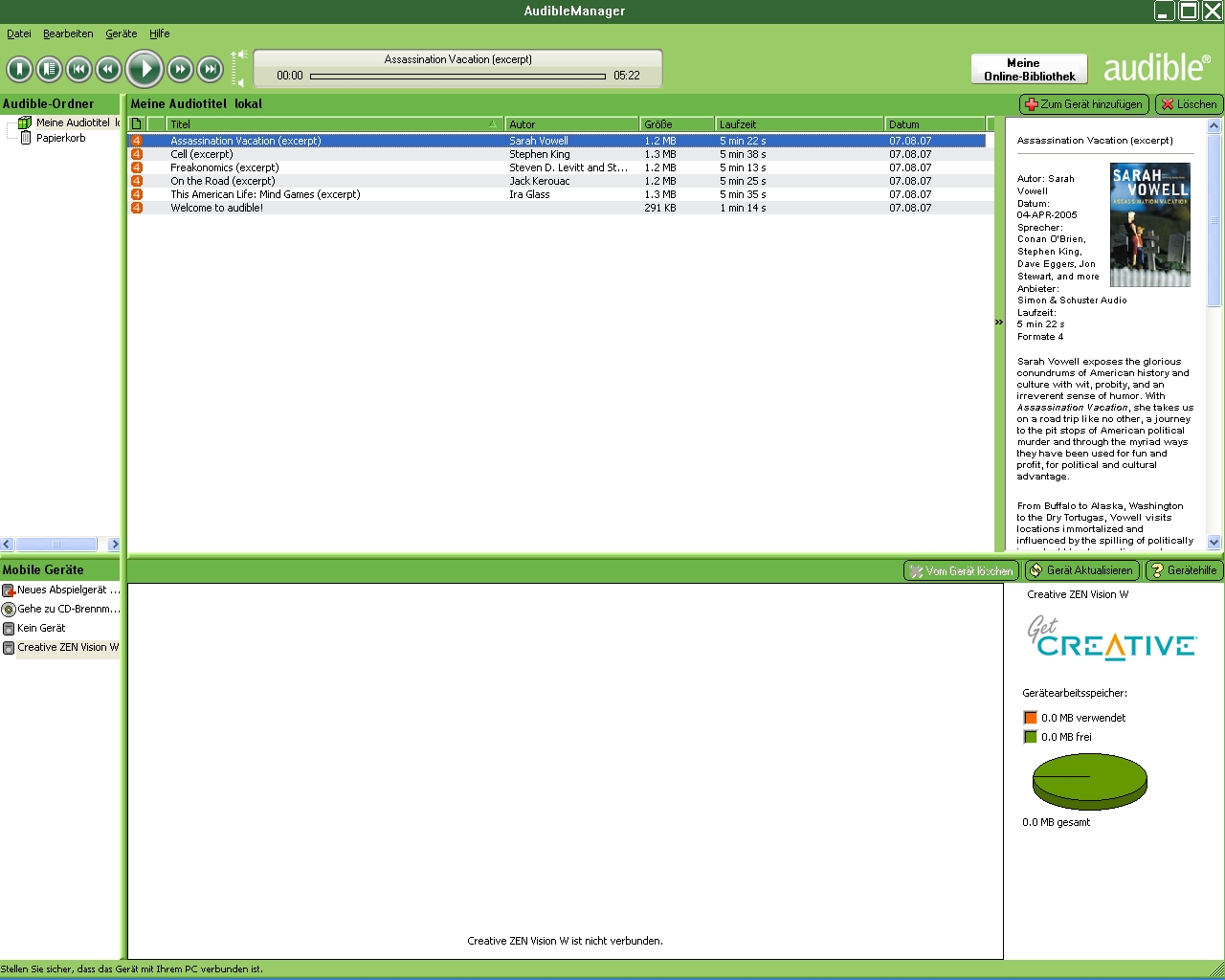Sort the list by the Laufzeit column
Viewport: 1225px width, 980px height.
click(798, 124)
